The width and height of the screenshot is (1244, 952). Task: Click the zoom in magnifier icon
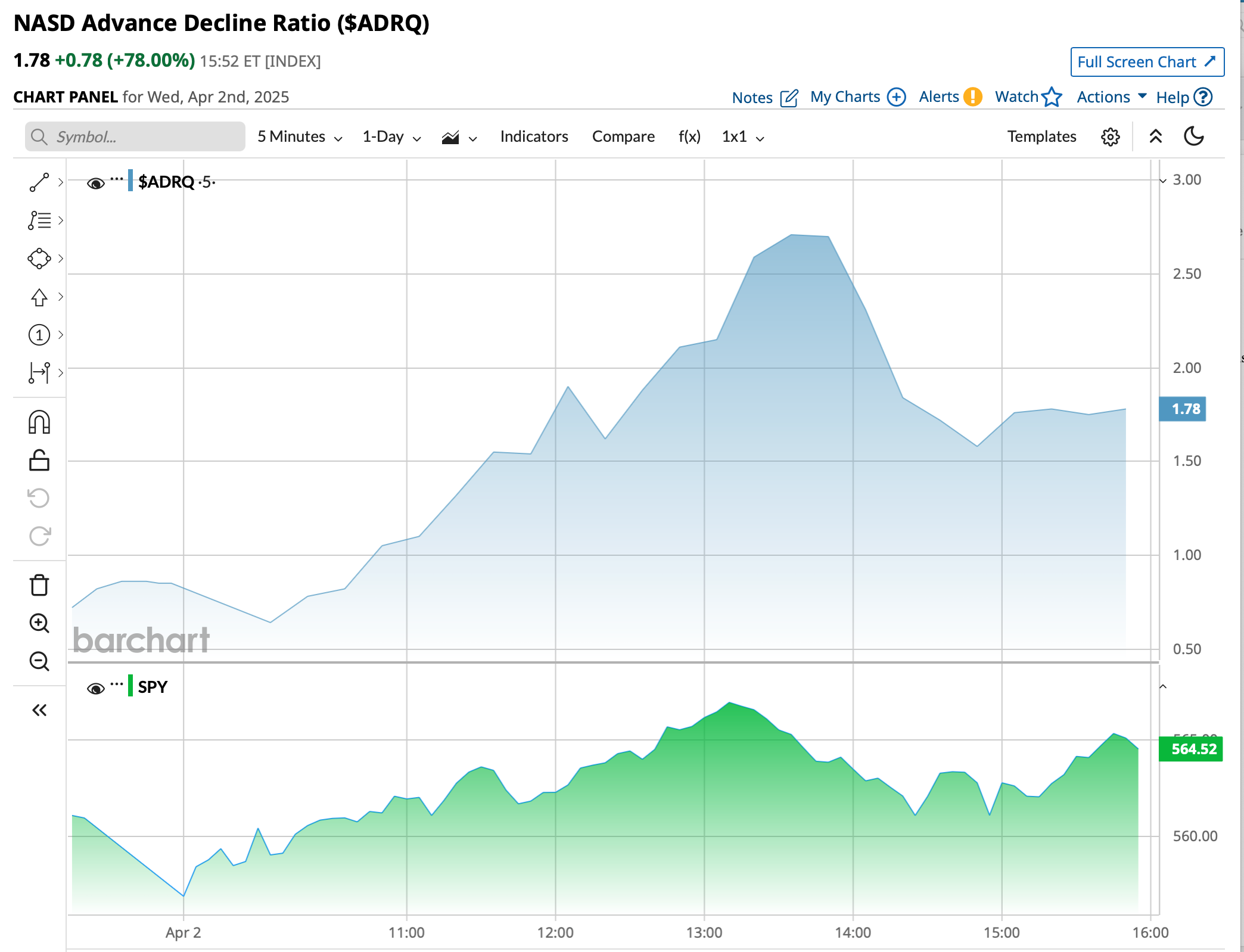click(x=39, y=623)
